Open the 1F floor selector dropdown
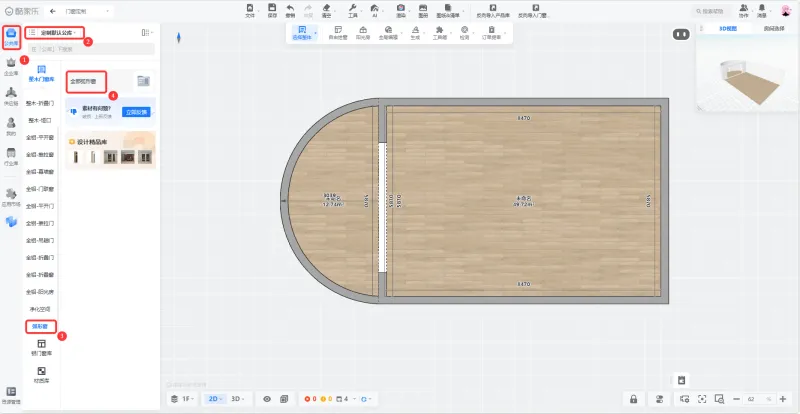Screen dimensions: 800x414 (185, 399)
